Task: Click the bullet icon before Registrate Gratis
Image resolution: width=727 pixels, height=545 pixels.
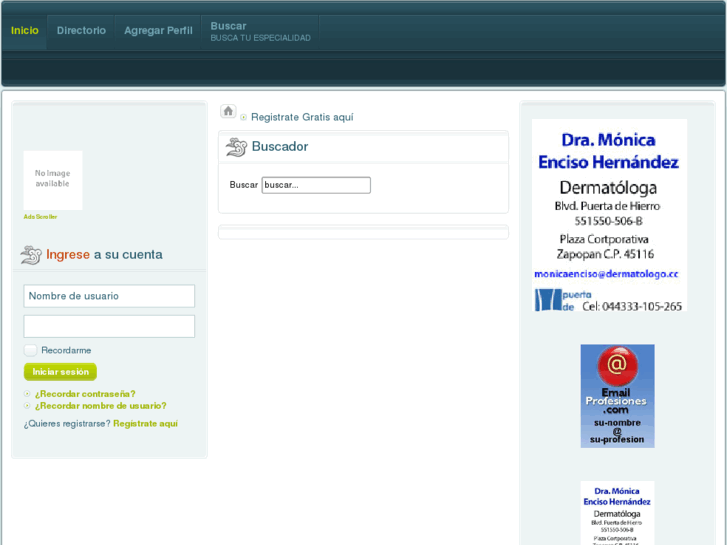Action: [243, 117]
